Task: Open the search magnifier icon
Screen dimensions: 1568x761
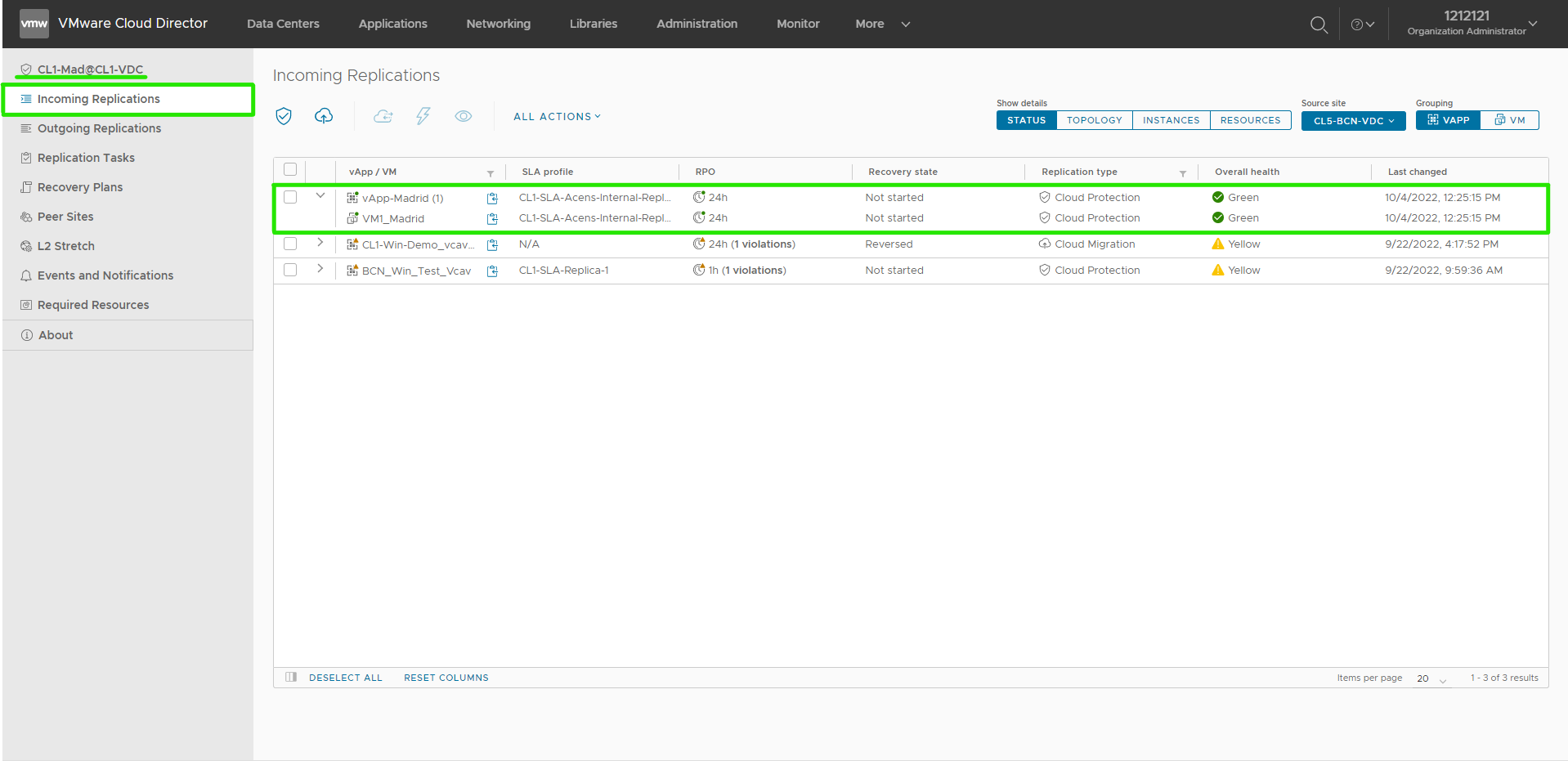Action: (1319, 25)
